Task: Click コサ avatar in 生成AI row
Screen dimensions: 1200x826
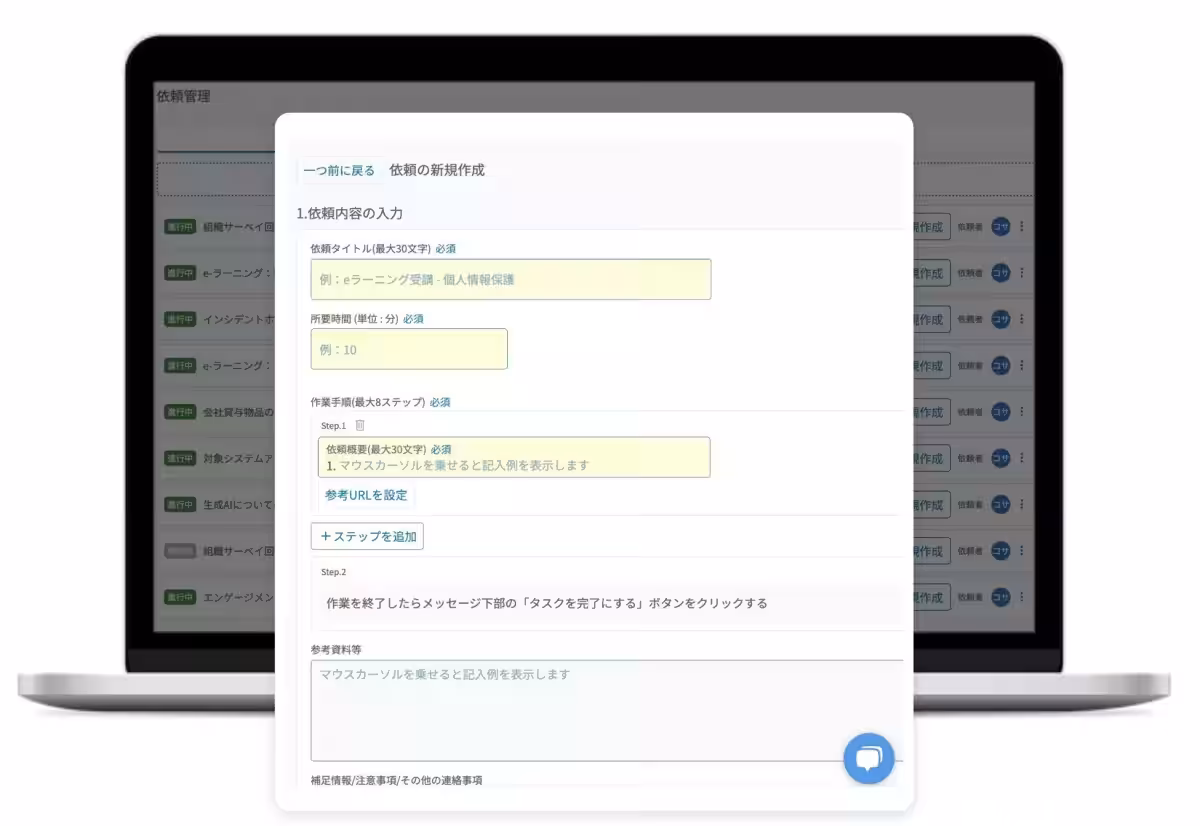Action: tap(1000, 504)
